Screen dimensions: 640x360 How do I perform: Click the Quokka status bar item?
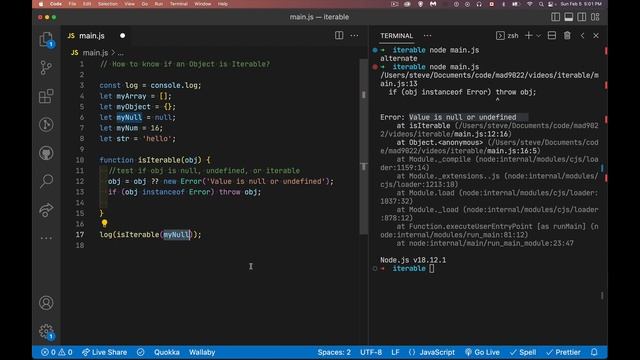(167, 352)
